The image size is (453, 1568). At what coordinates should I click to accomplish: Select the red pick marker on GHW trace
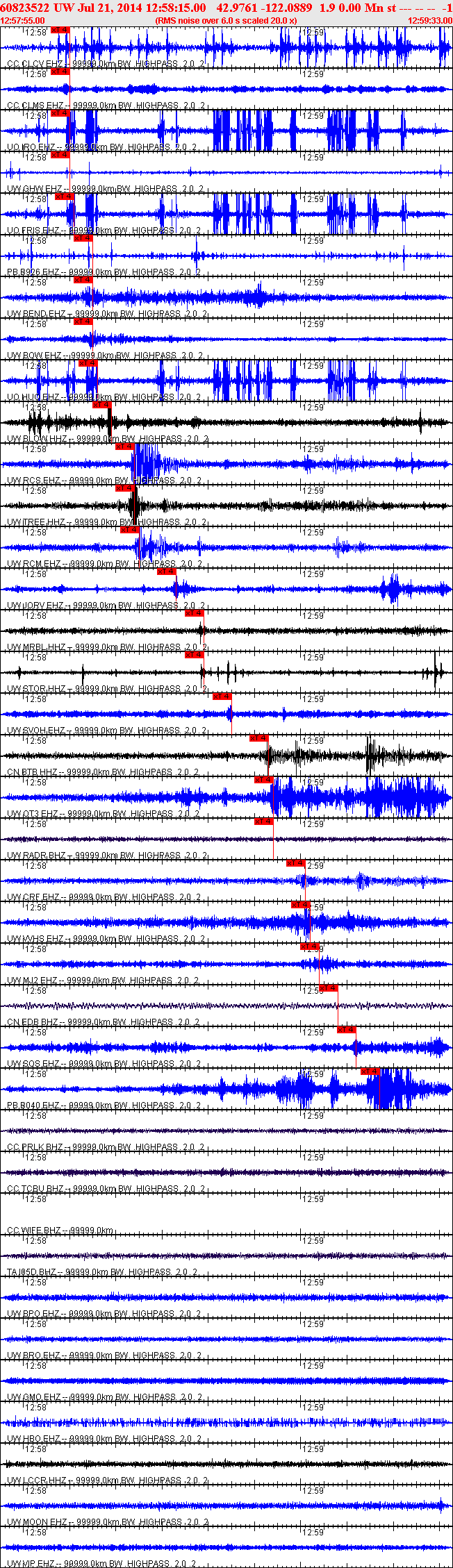click(60, 155)
